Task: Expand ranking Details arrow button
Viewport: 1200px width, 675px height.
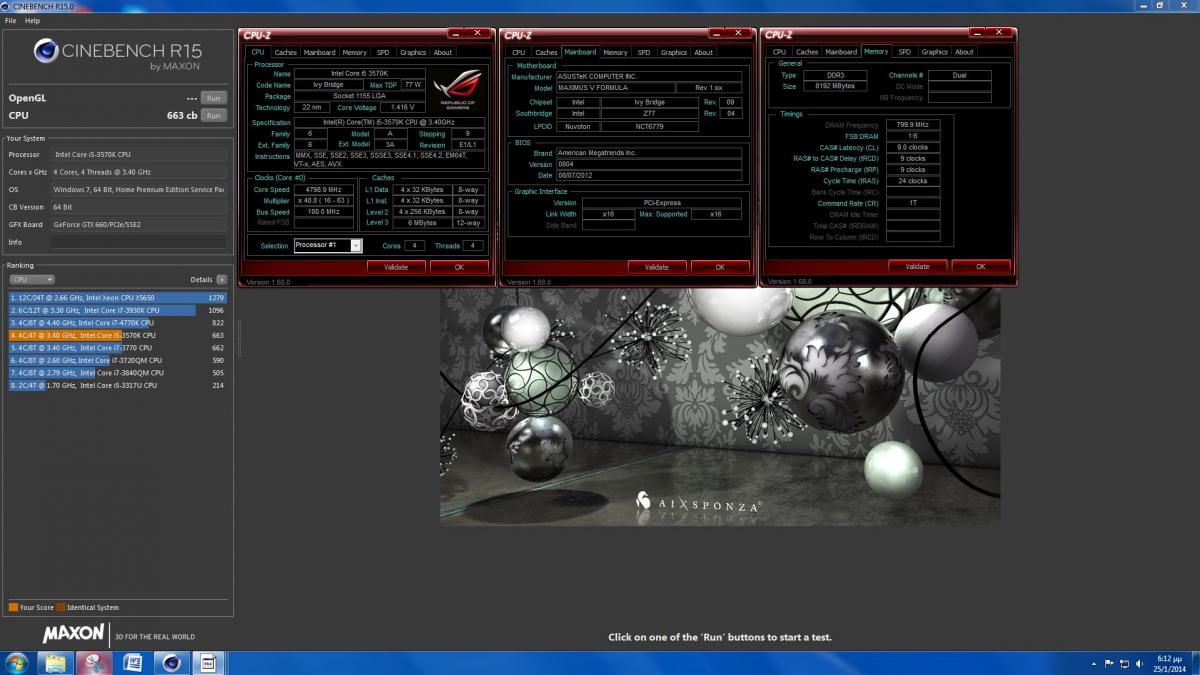Action: tap(221, 280)
